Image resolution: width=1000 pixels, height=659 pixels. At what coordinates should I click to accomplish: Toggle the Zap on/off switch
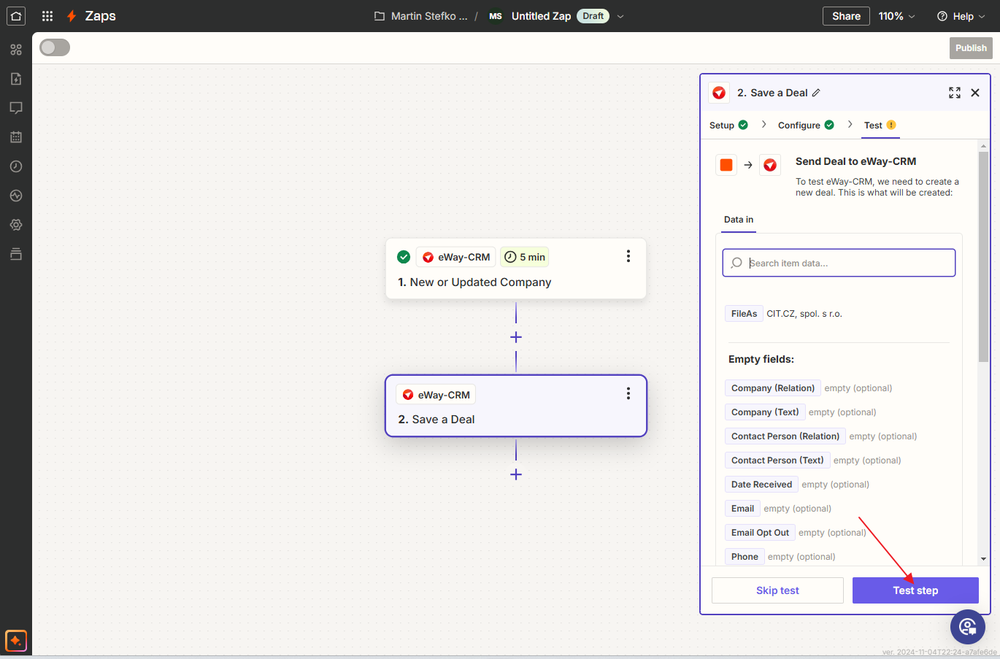pos(55,47)
